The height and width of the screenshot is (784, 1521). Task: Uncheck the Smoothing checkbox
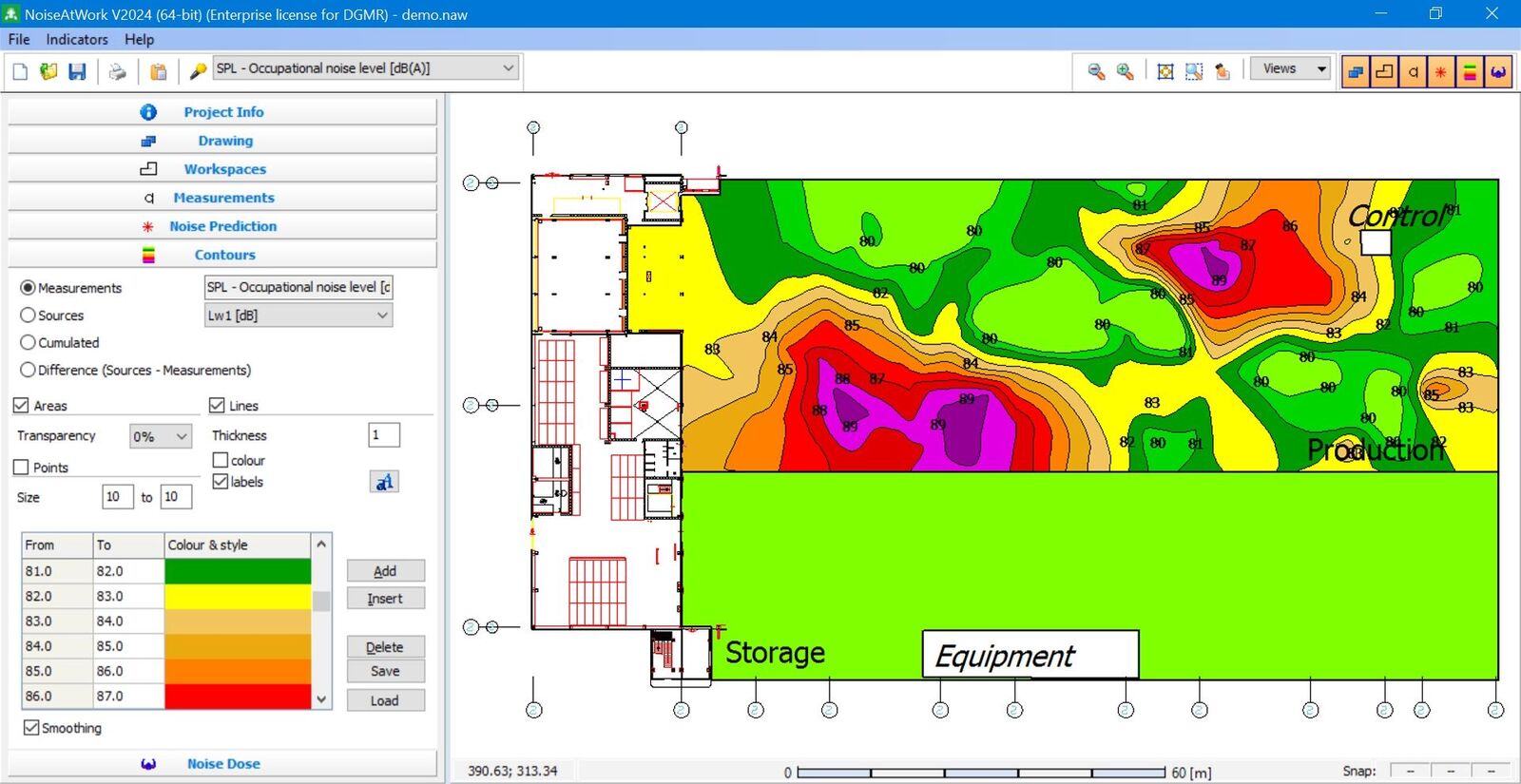(x=31, y=728)
